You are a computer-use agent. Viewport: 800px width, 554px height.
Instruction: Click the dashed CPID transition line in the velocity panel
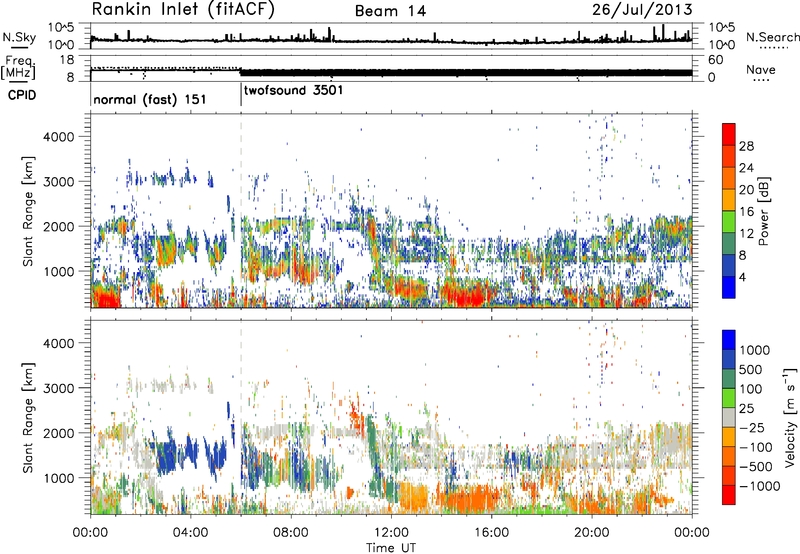tap(241, 417)
